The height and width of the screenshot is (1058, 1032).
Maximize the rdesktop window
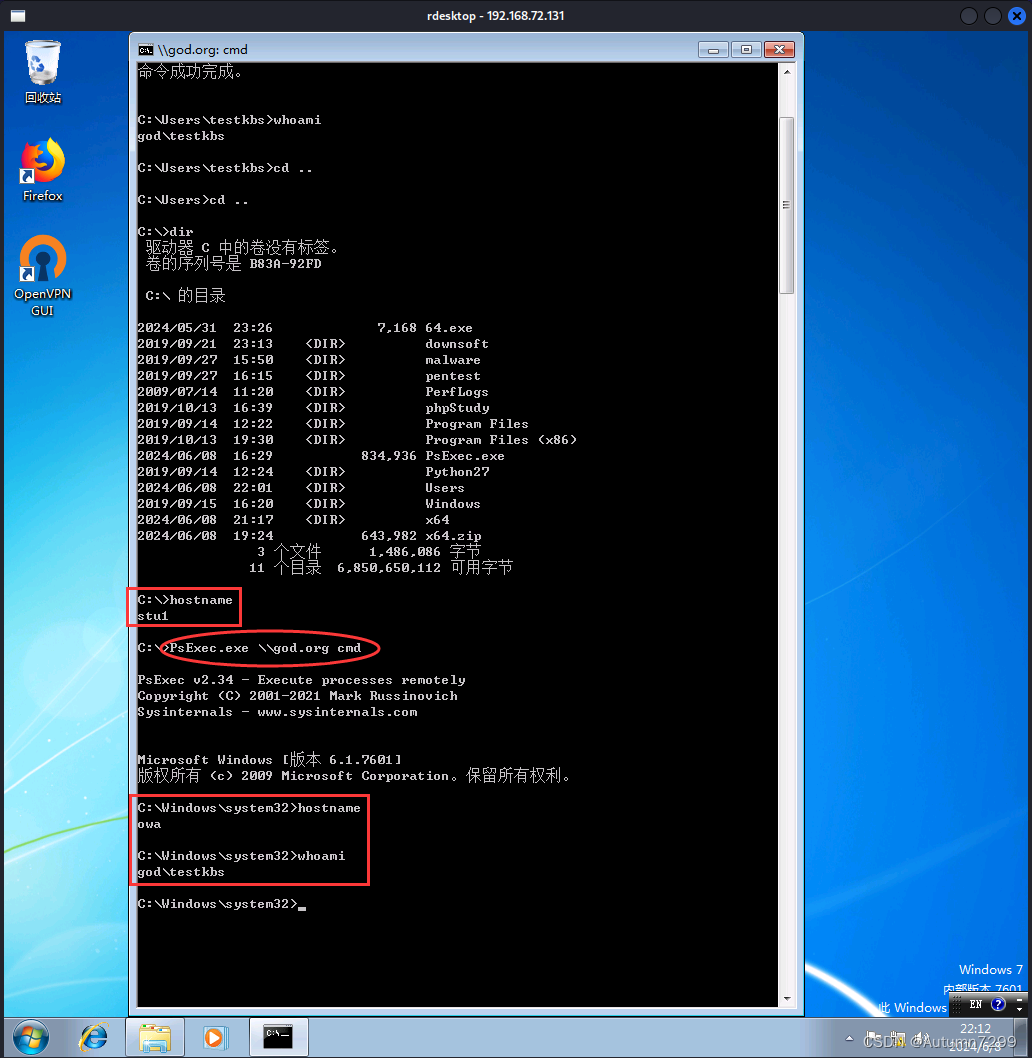pyautogui.click(x=993, y=16)
